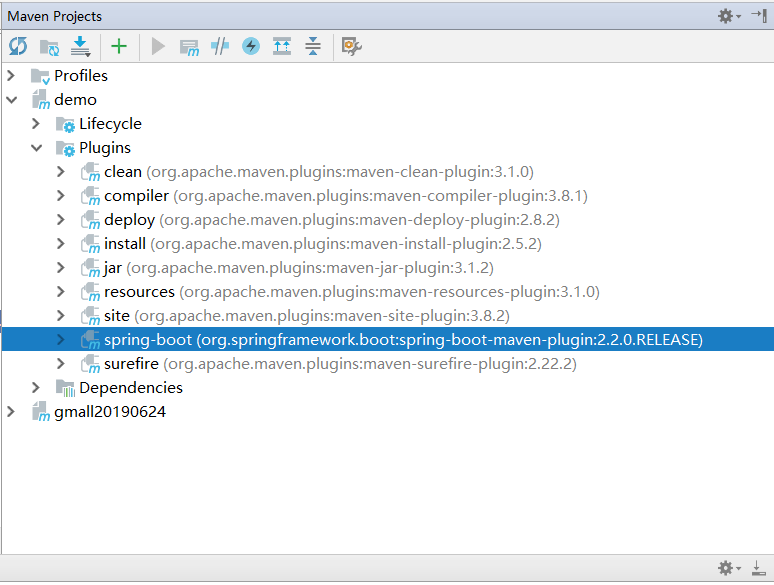Viewport: 774px width, 585px height.
Task: Collapse the Plugins node
Action: pyautogui.click(x=37, y=148)
